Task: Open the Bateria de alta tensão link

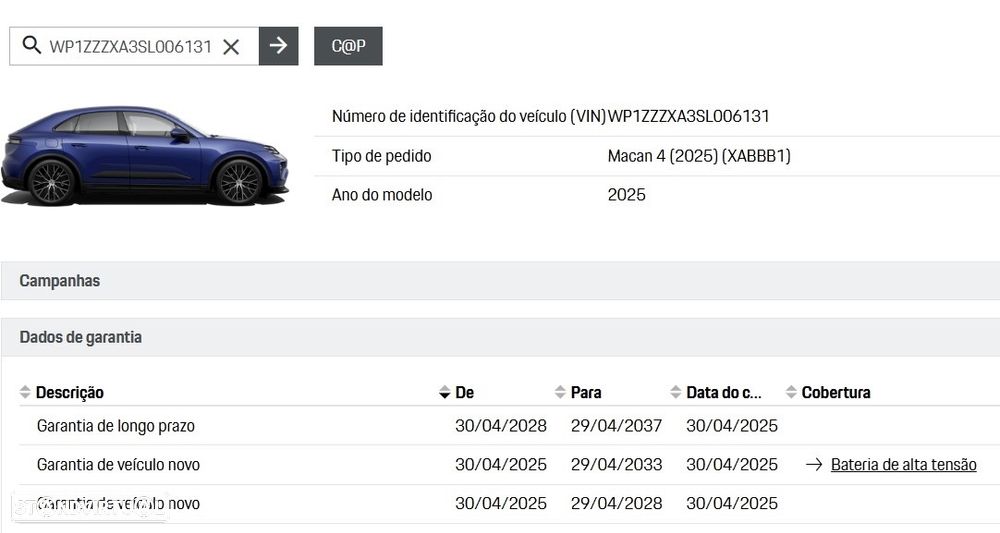Action: [903, 465]
